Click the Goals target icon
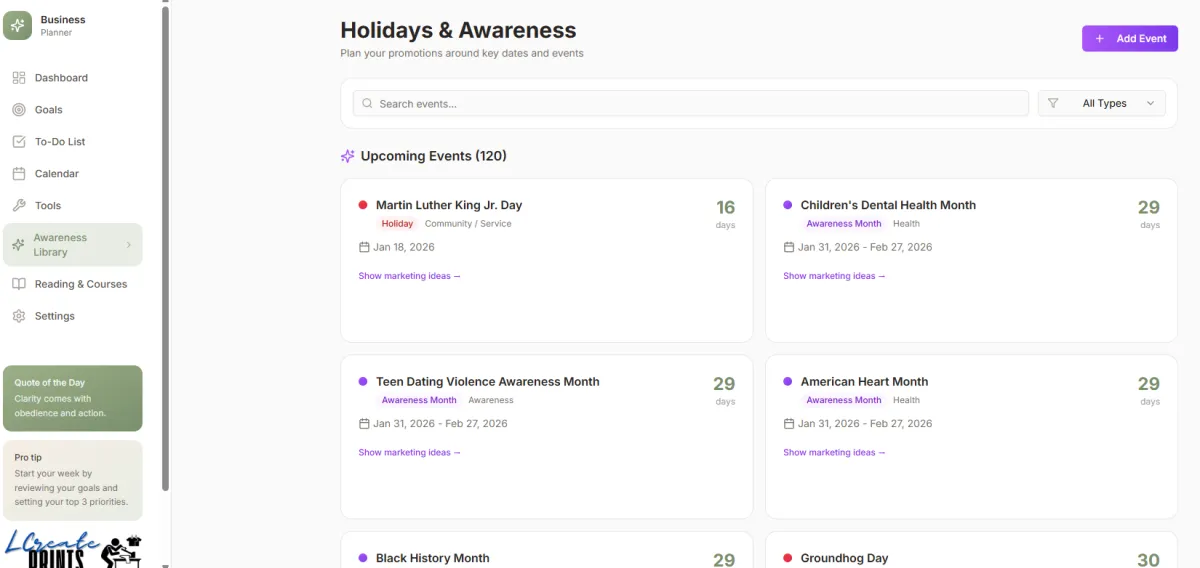 coord(19,110)
